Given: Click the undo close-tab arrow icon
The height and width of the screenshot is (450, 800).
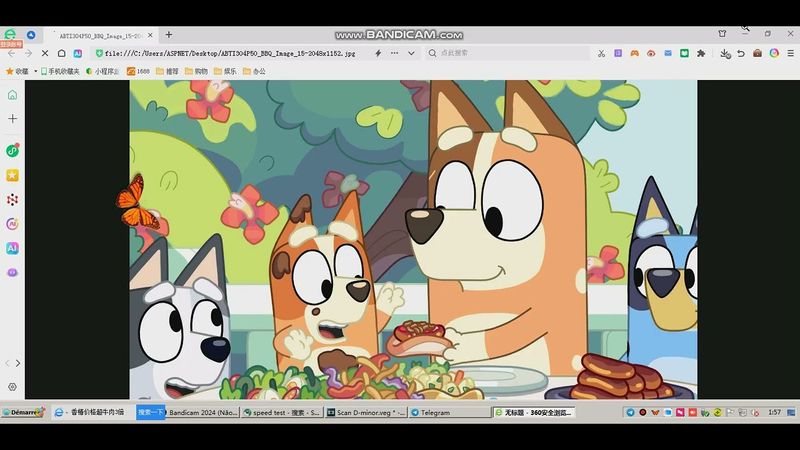Looking at the screenshot, I should [x=742, y=53].
